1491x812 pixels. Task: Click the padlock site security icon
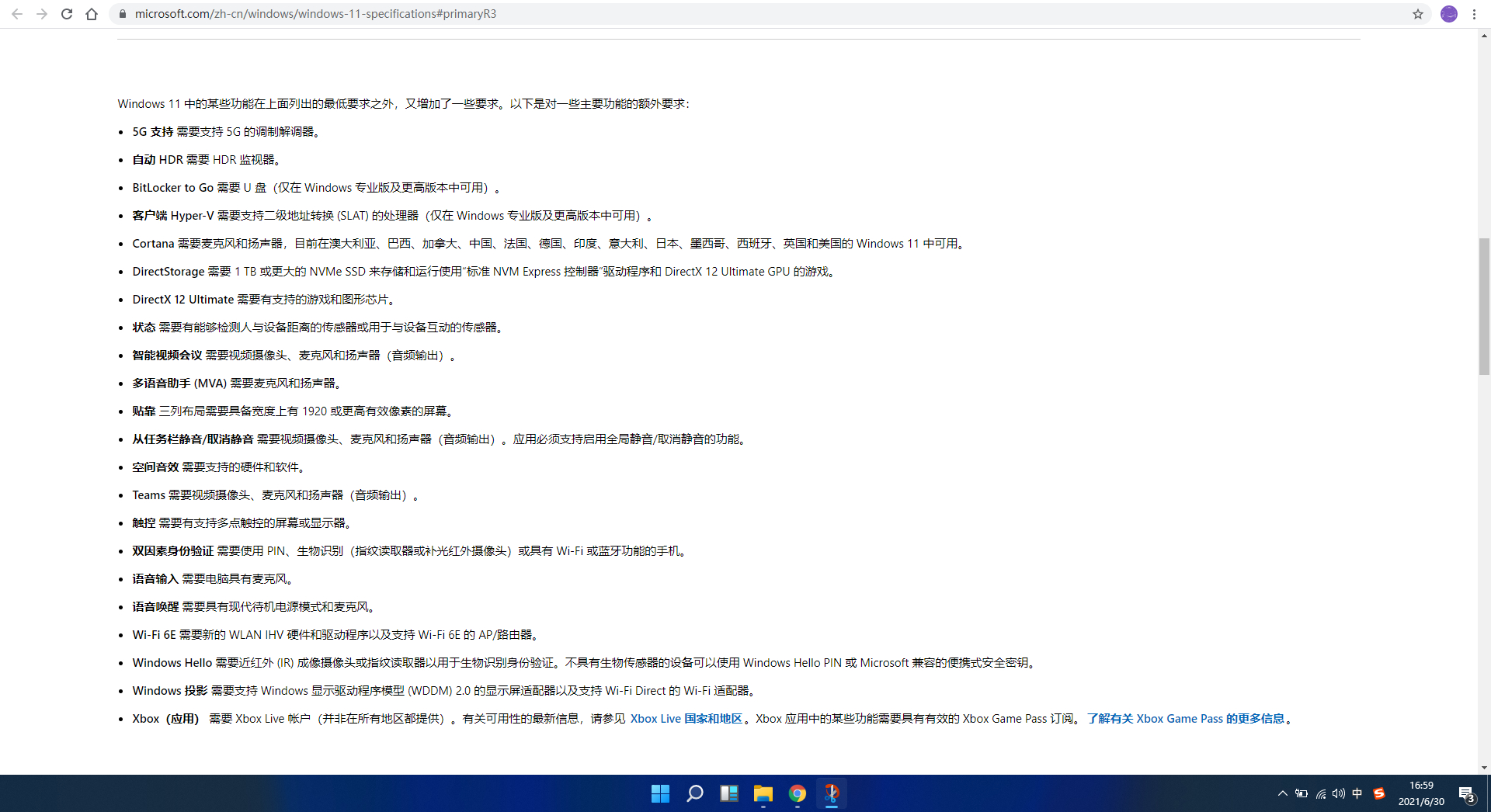121,14
